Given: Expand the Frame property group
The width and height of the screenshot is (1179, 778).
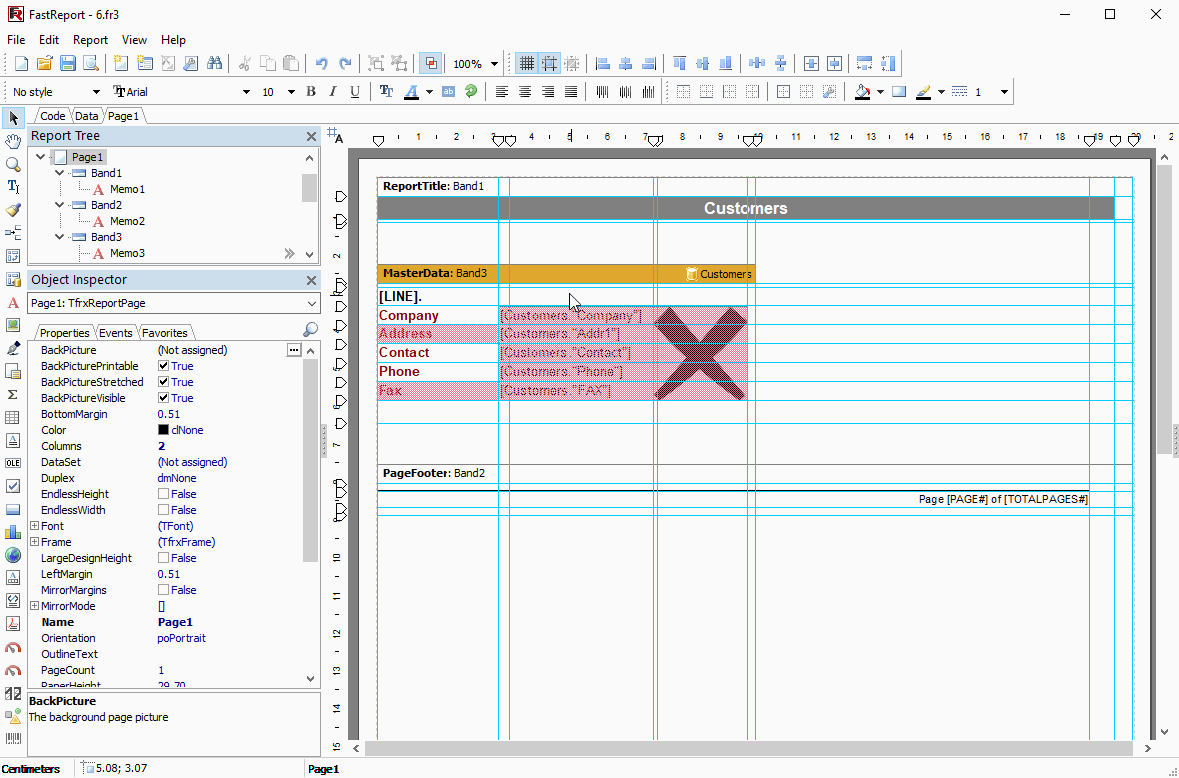Looking at the screenshot, I should pyautogui.click(x=34, y=542).
